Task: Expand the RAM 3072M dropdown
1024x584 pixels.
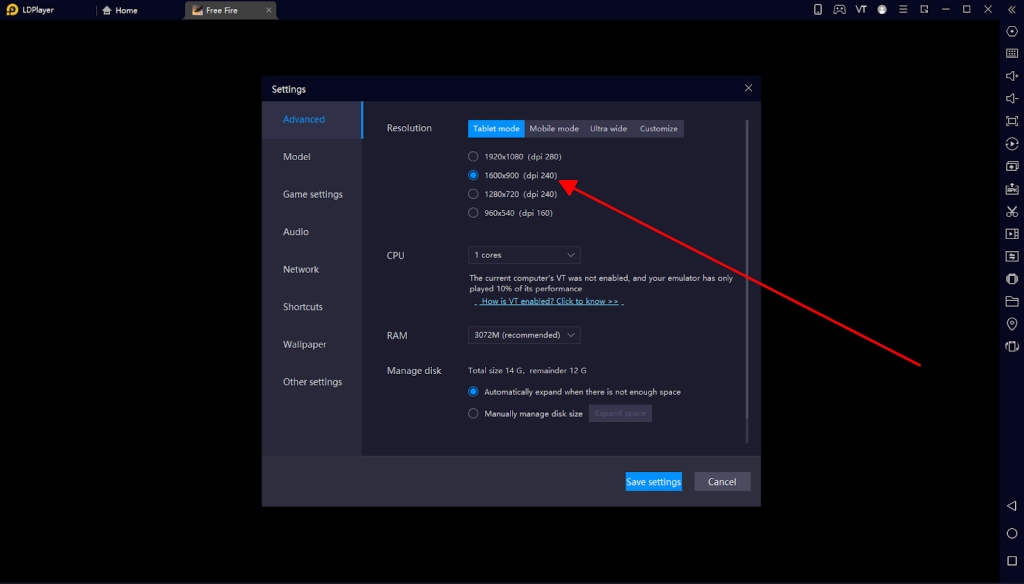Action: click(524, 335)
